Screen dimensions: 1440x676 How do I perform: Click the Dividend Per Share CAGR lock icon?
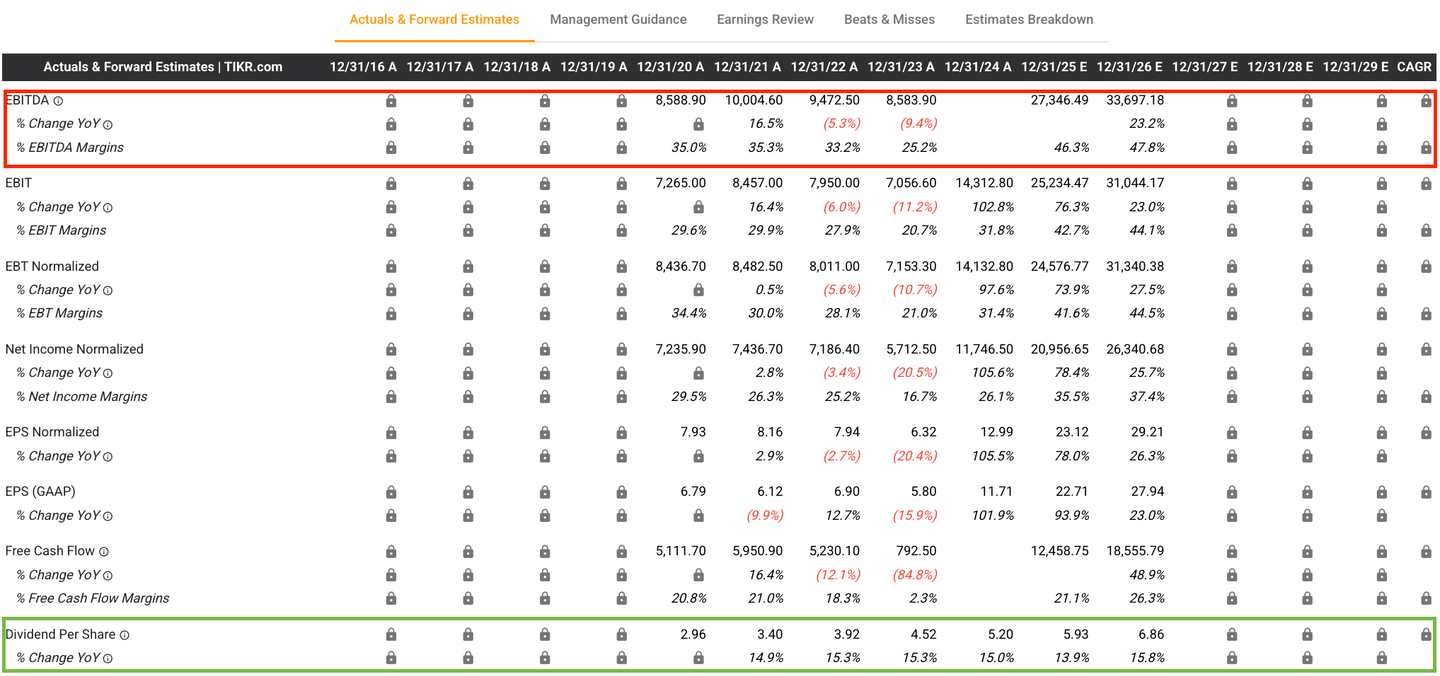coord(1426,635)
